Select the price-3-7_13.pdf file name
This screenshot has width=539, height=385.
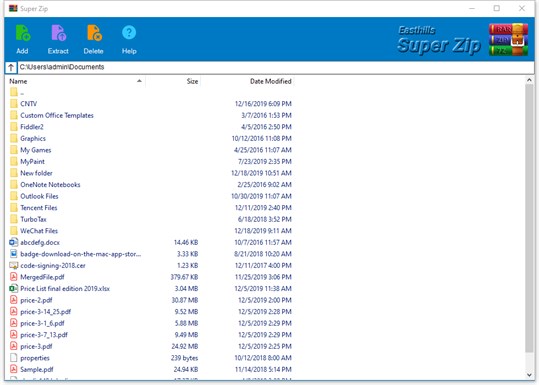(x=44, y=335)
